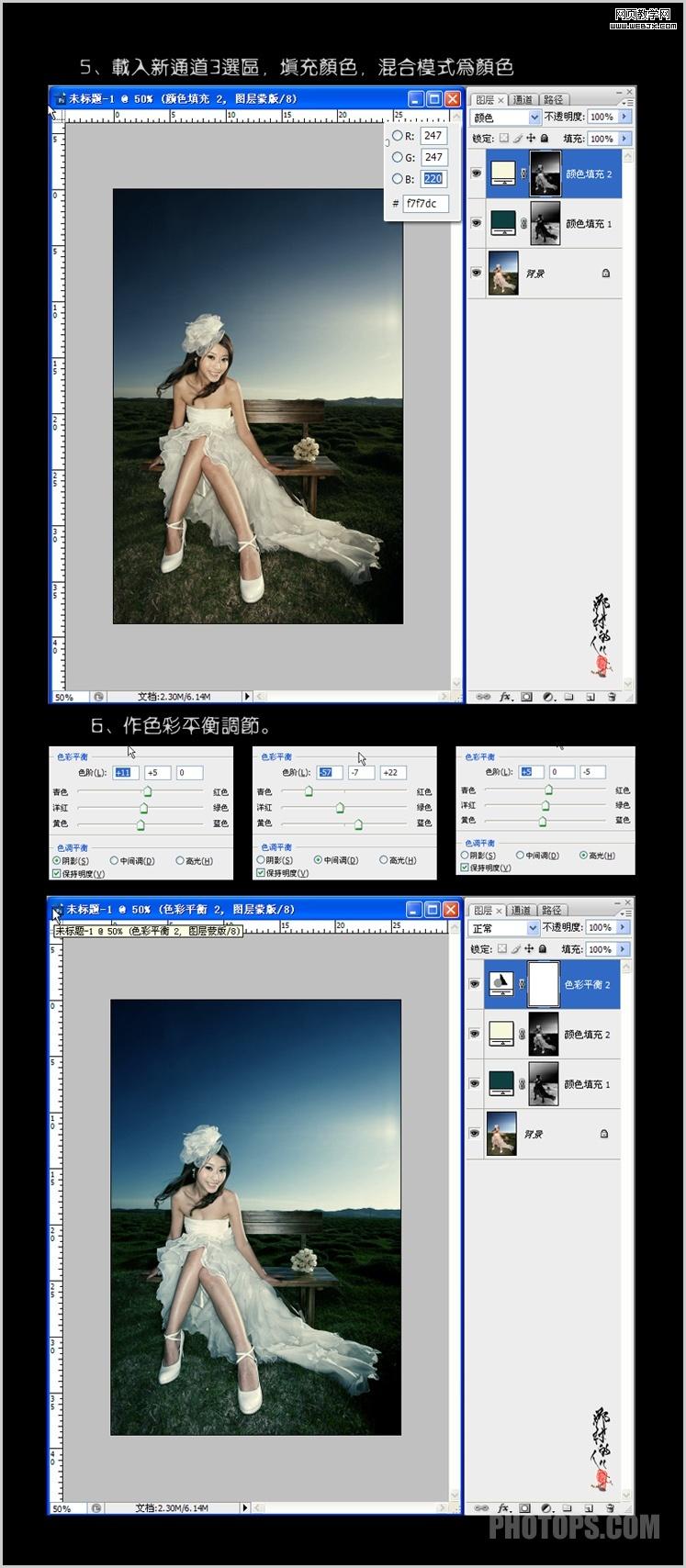Open 不透明度 arrow in bottom Layers panel
The image size is (686, 1568).
coord(624,927)
